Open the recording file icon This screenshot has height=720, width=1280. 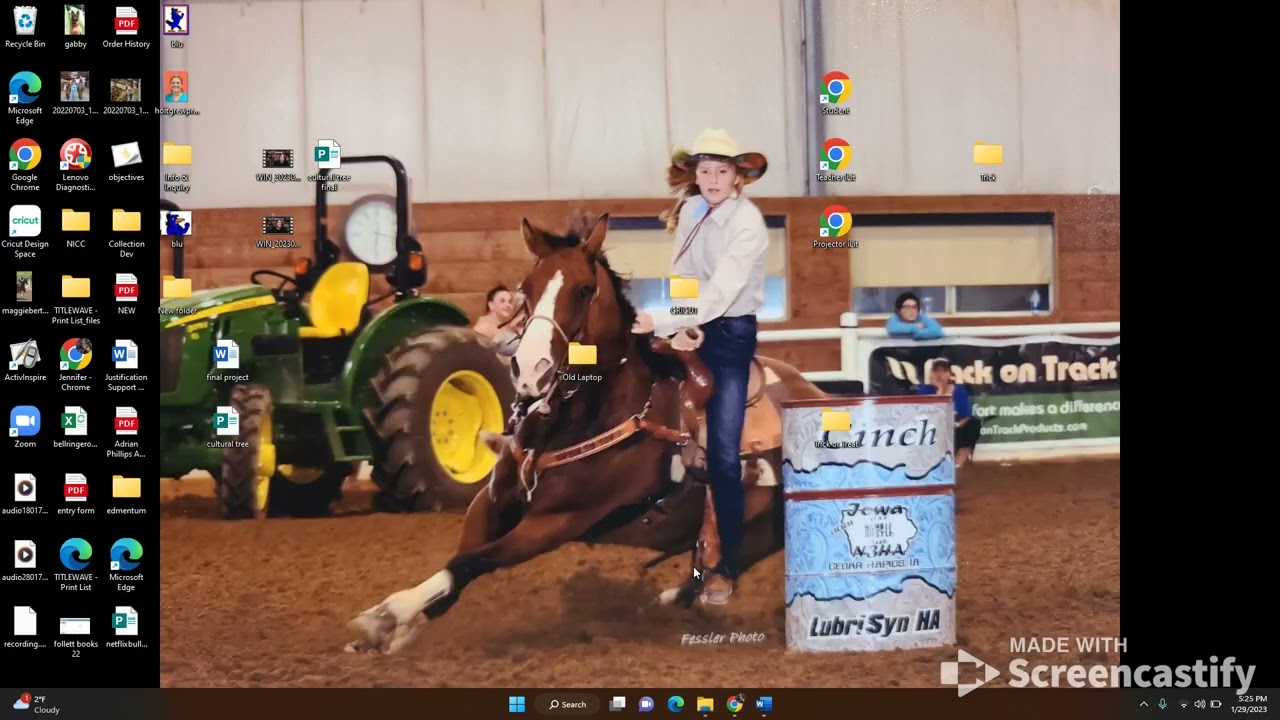(x=25, y=627)
